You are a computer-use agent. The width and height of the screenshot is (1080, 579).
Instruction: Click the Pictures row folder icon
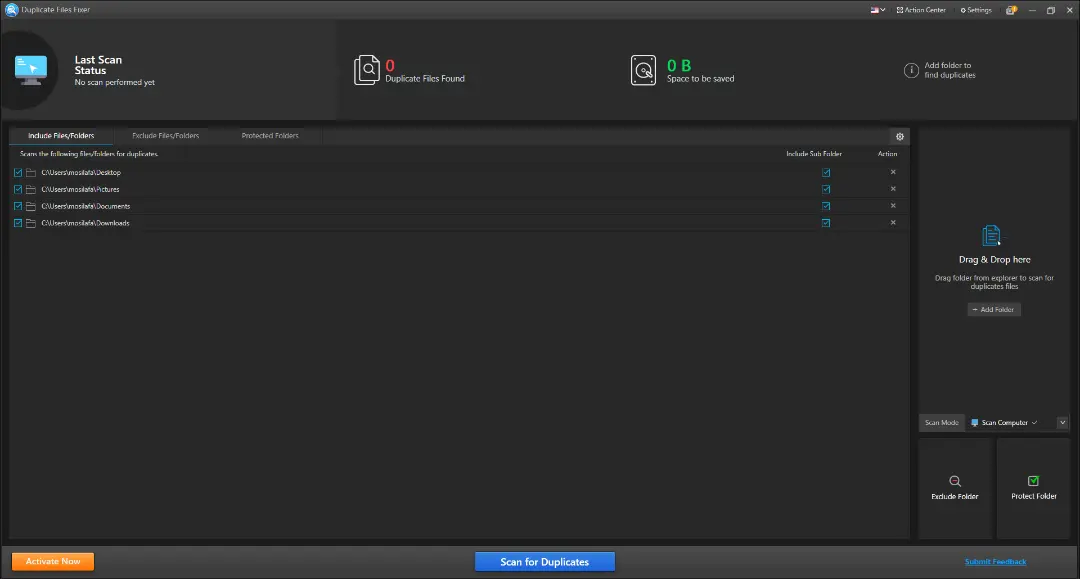(31, 189)
